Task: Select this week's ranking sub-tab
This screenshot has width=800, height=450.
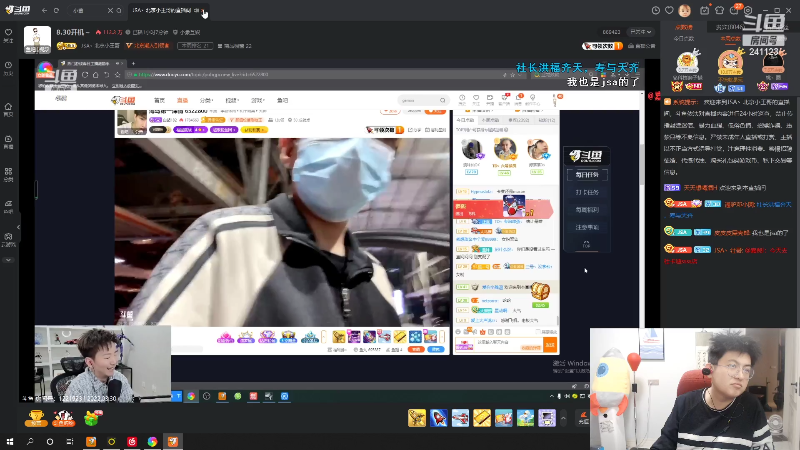Action: 730,39
